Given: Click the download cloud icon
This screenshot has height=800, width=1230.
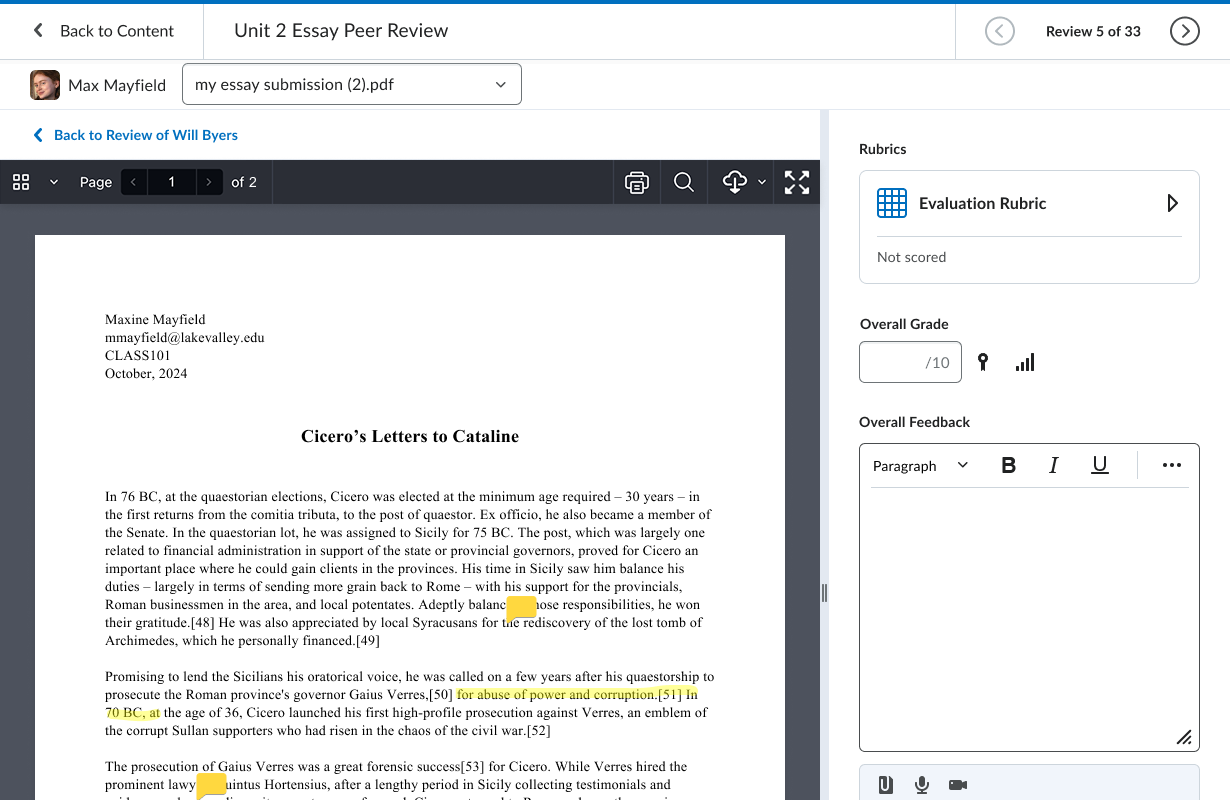Looking at the screenshot, I should 735,182.
